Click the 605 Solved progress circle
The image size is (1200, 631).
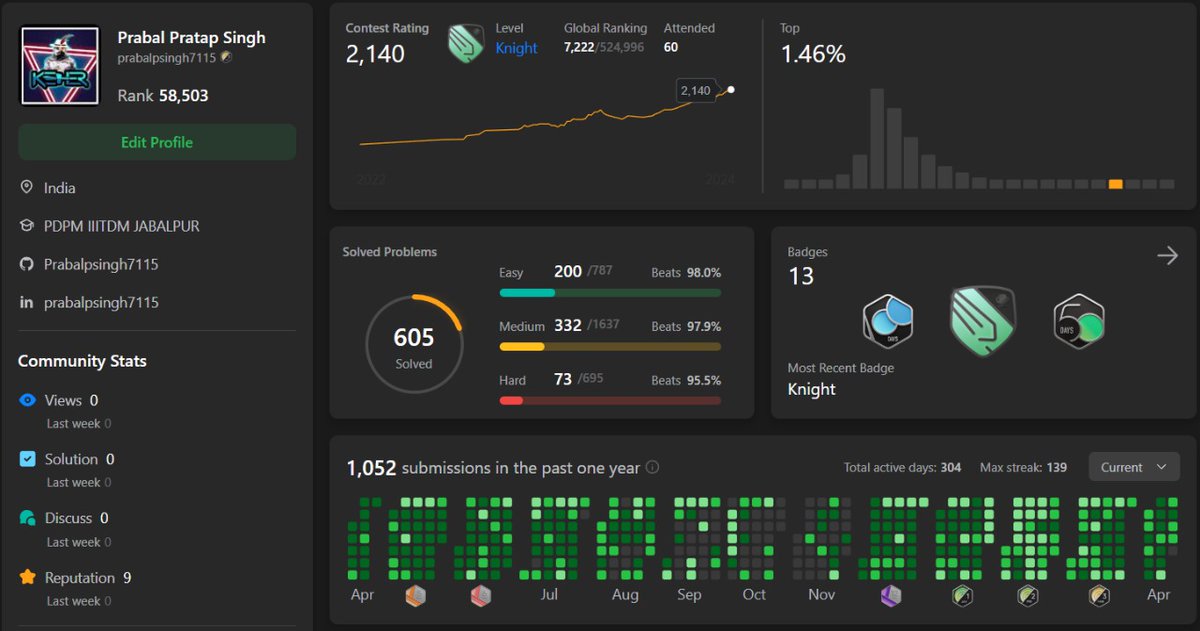(x=414, y=345)
